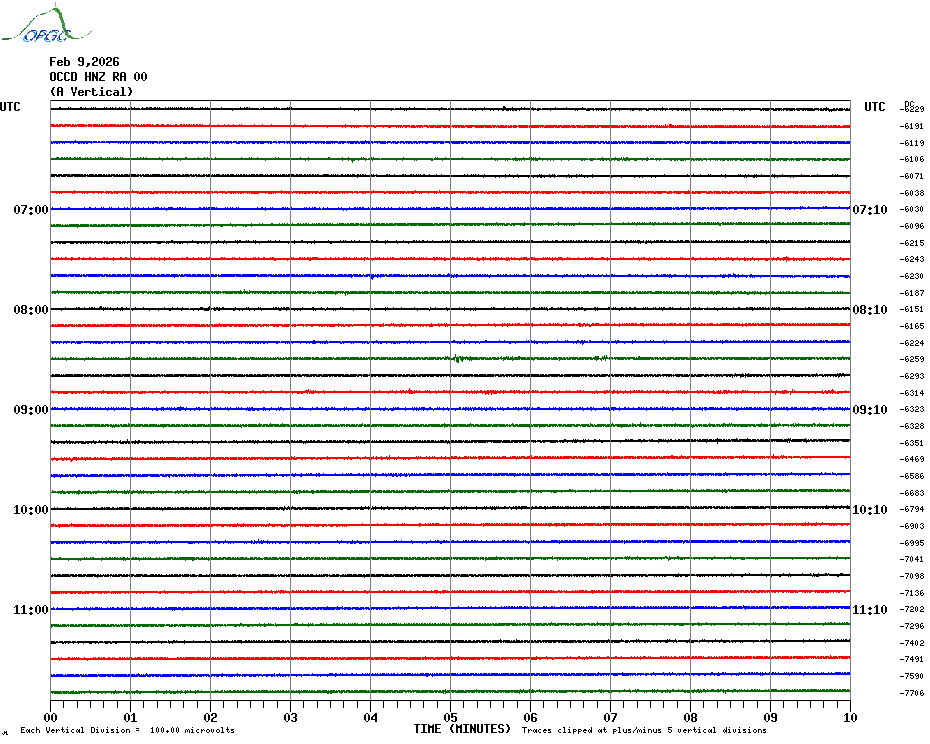Select the 11:10 time label on right

coord(869,610)
